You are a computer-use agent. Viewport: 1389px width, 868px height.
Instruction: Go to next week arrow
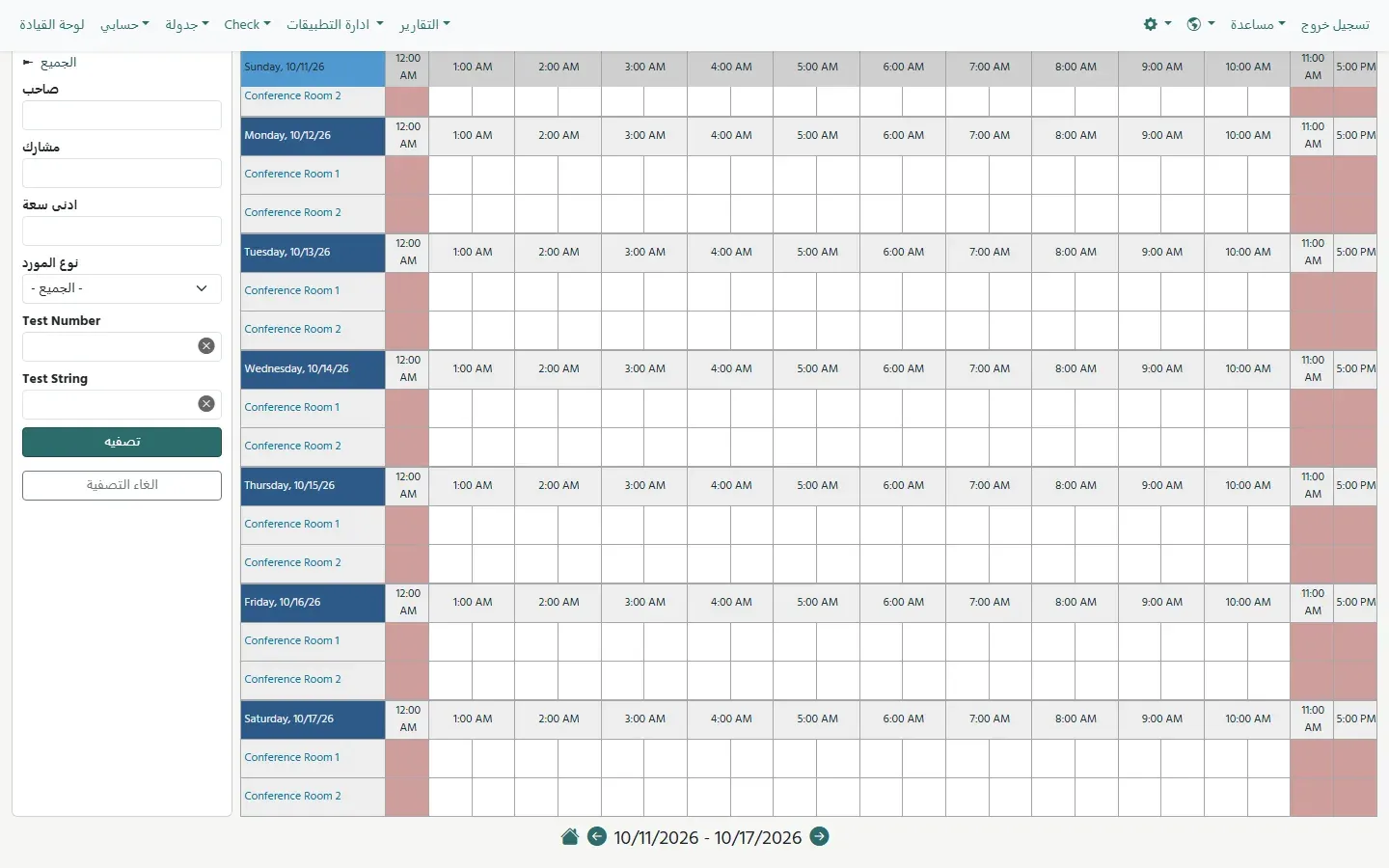819,836
